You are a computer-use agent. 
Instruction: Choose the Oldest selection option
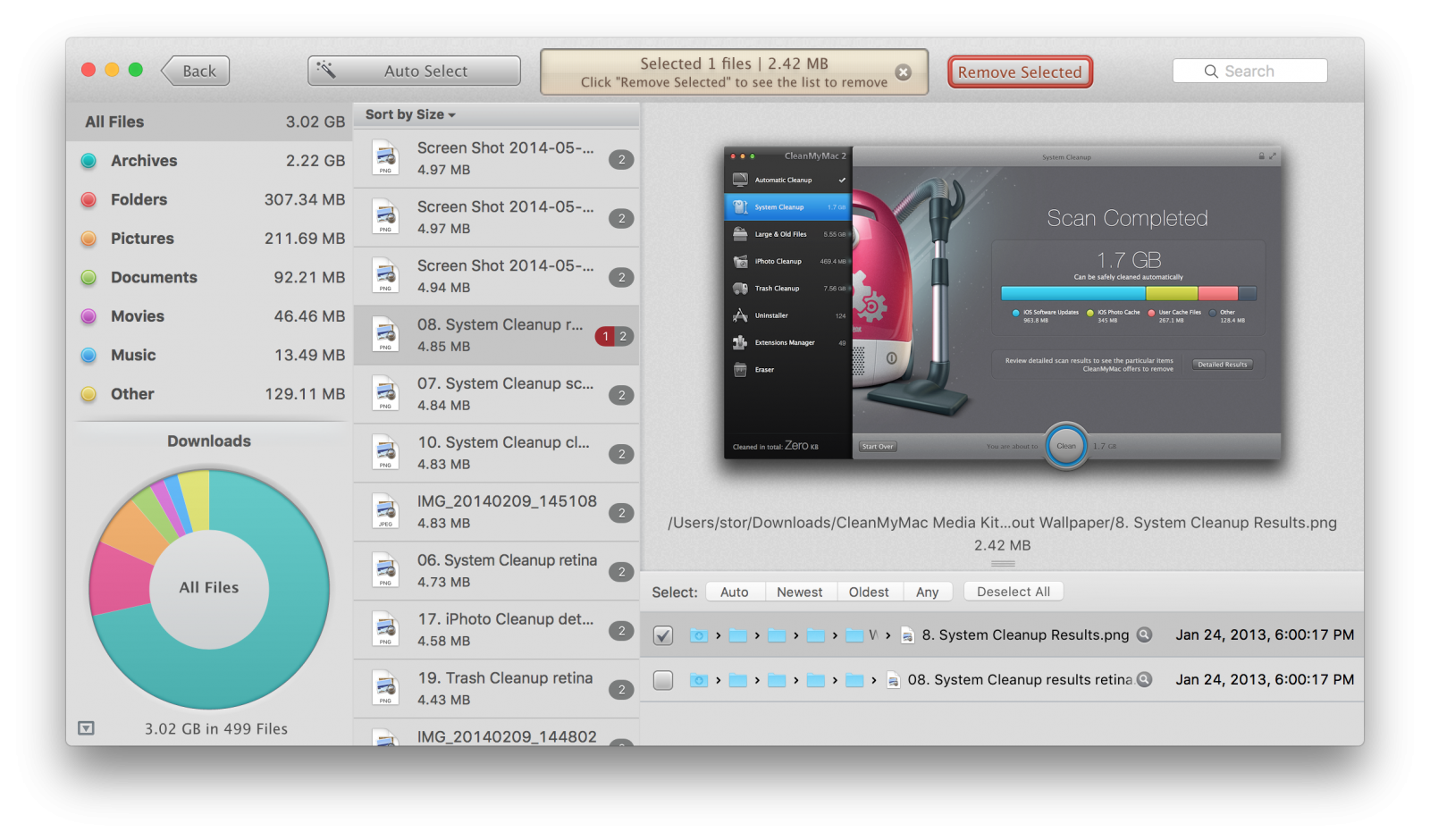pos(869,592)
